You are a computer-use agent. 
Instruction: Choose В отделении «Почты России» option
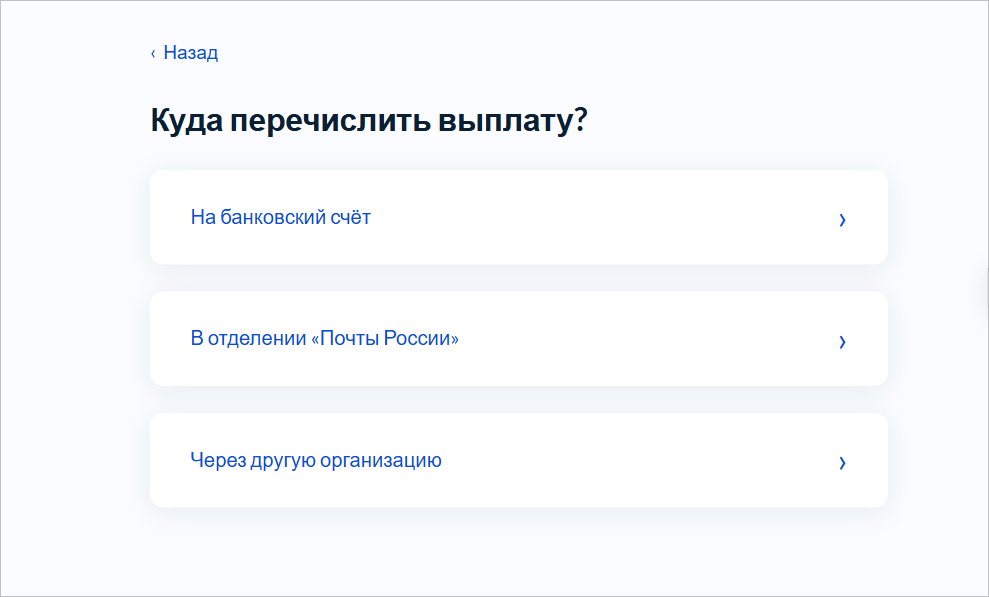point(518,339)
